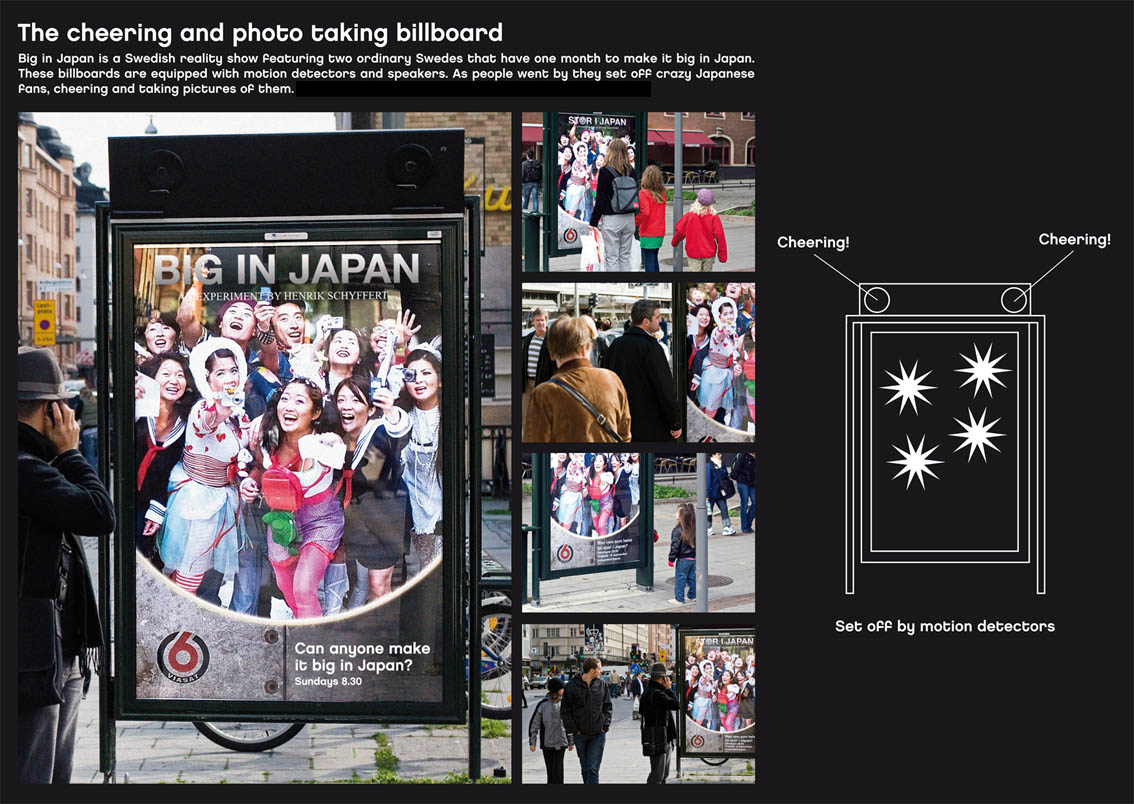This screenshot has width=1134, height=804.
Task: Click the "The cheering and photo taking billboard" heading
Action: click(x=260, y=33)
